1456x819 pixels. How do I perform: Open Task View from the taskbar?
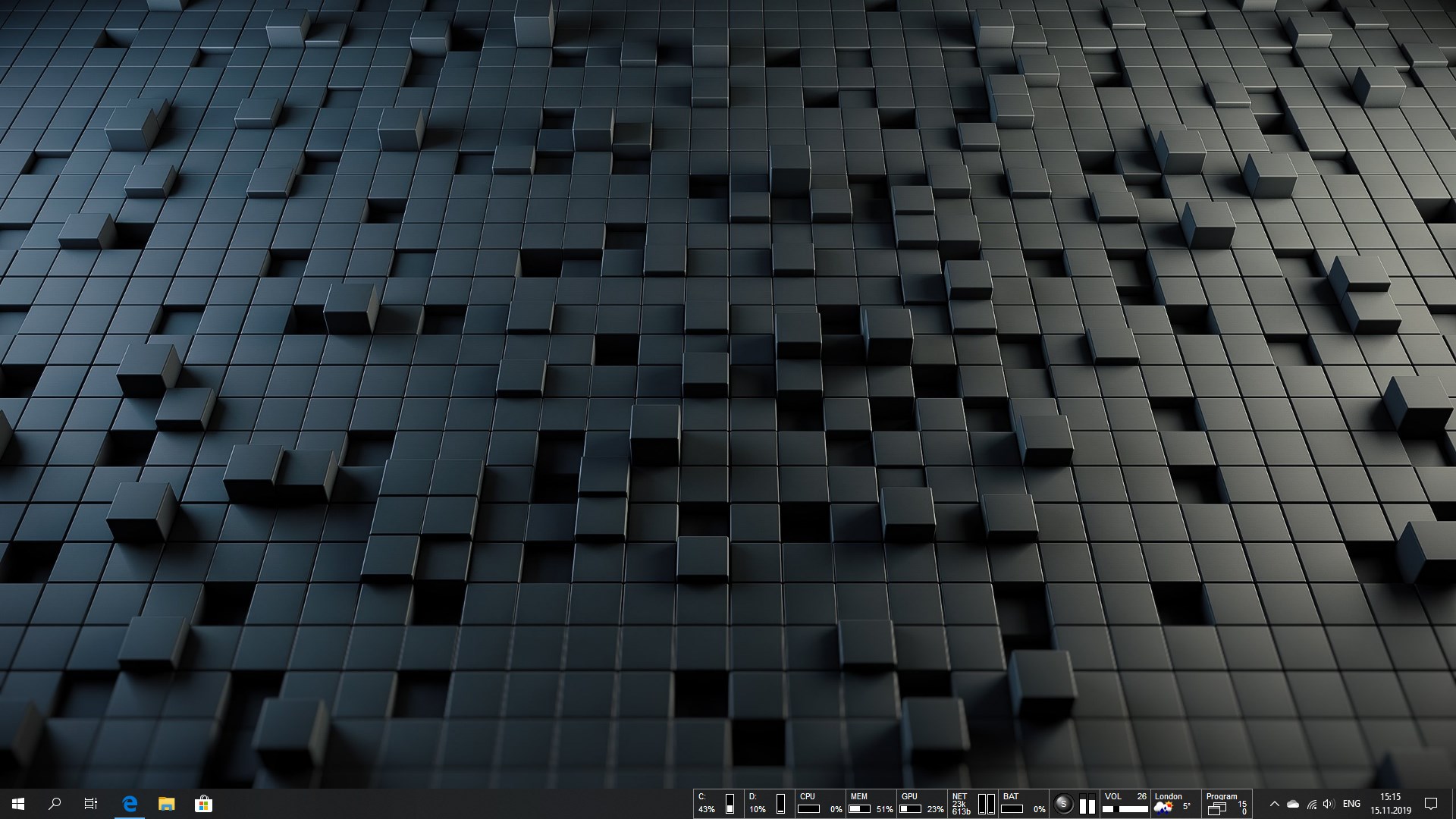click(x=91, y=804)
